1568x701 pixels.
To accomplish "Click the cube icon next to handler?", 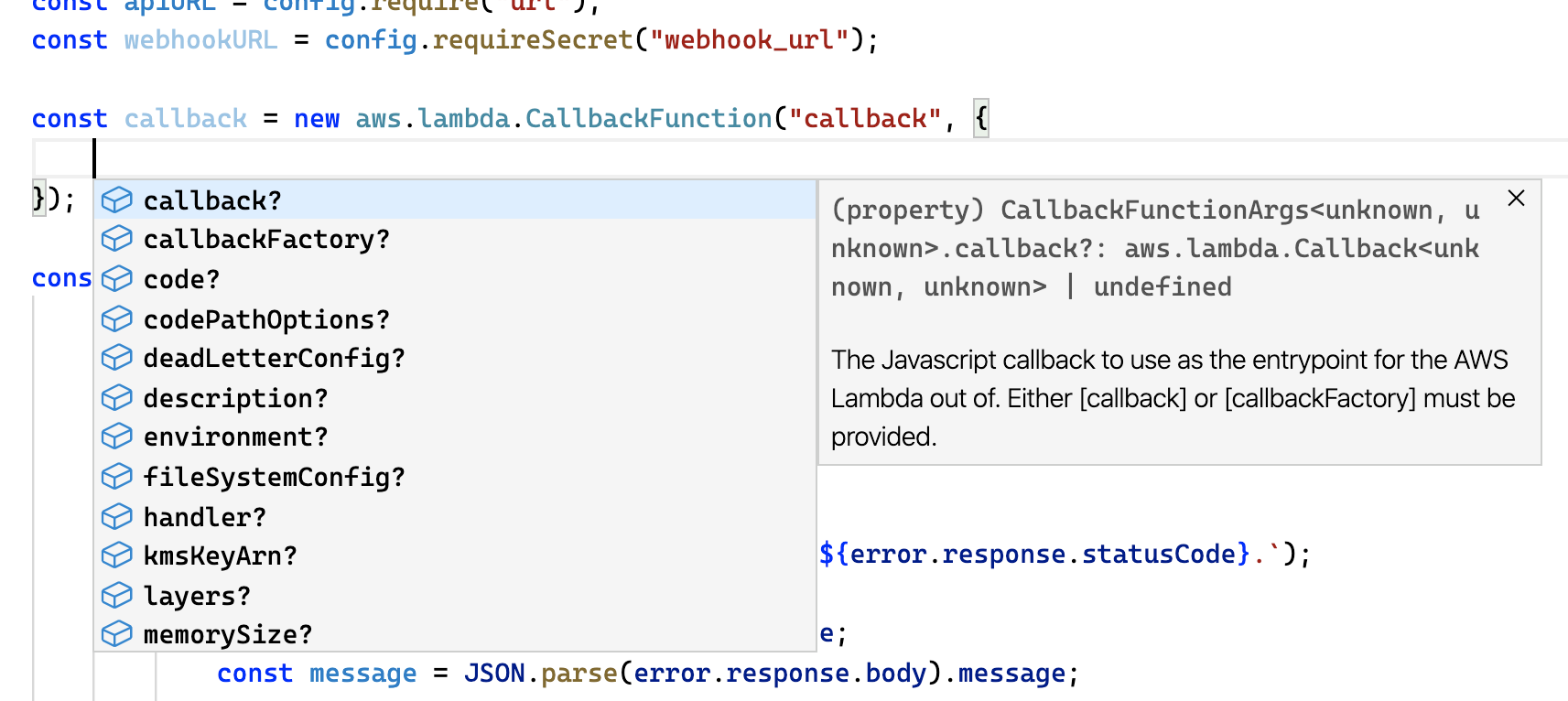I will click(x=117, y=516).
